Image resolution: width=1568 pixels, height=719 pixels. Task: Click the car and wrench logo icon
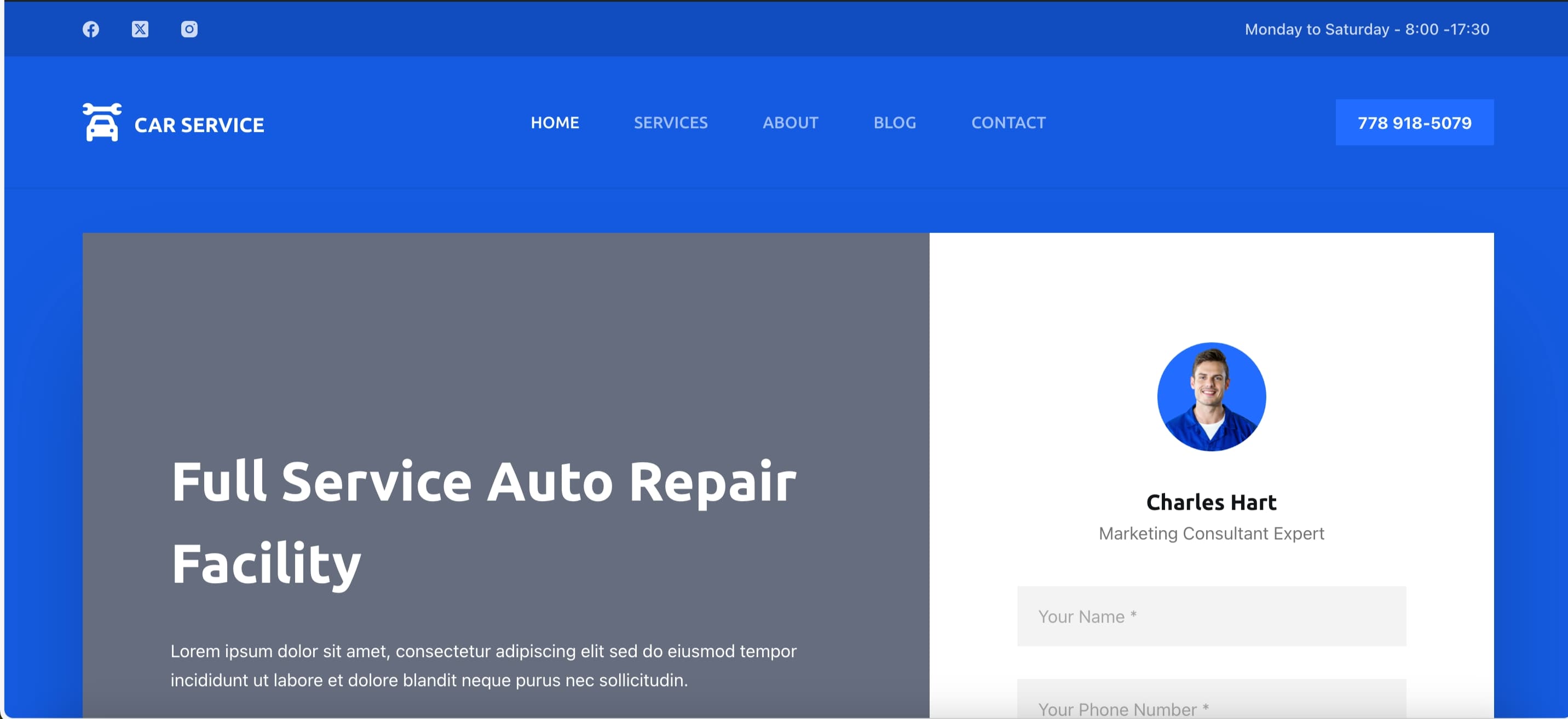pyautogui.click(x=102, y=122)
